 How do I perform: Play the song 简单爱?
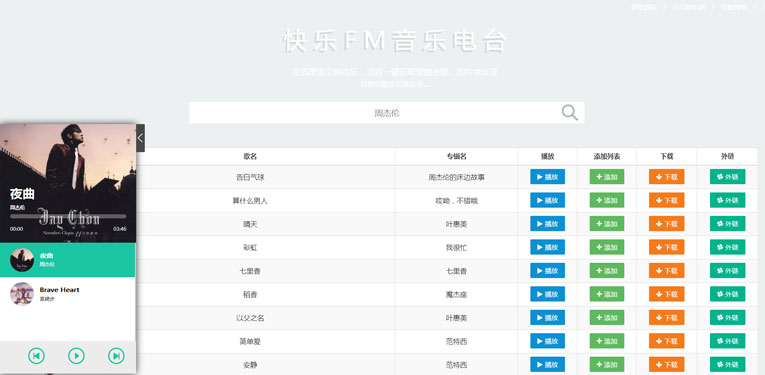coord(547,340)
